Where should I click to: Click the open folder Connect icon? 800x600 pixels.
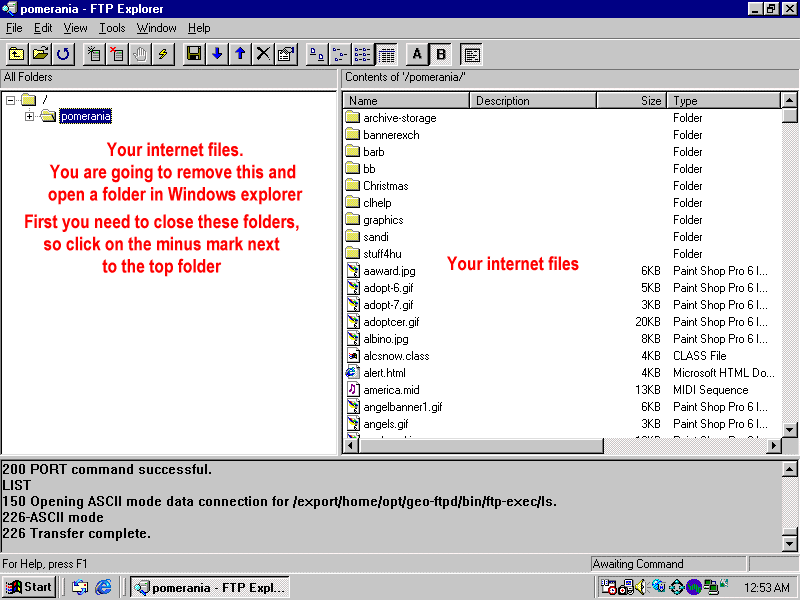click(40, 54)
